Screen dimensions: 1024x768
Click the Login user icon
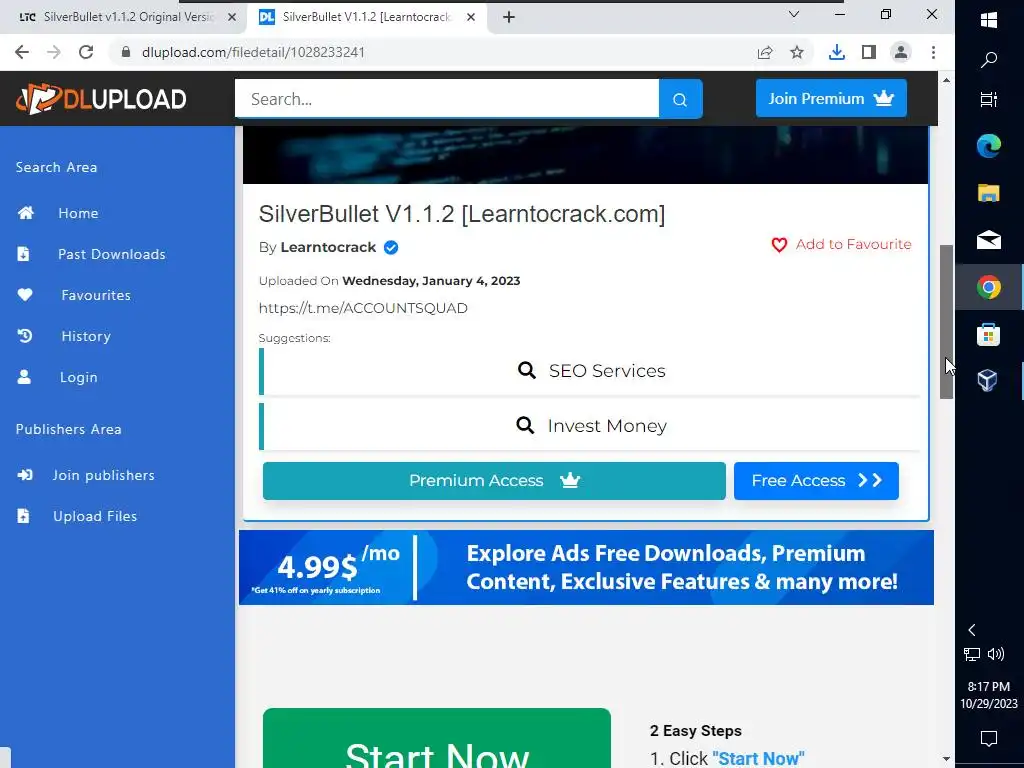coord(24,377)
